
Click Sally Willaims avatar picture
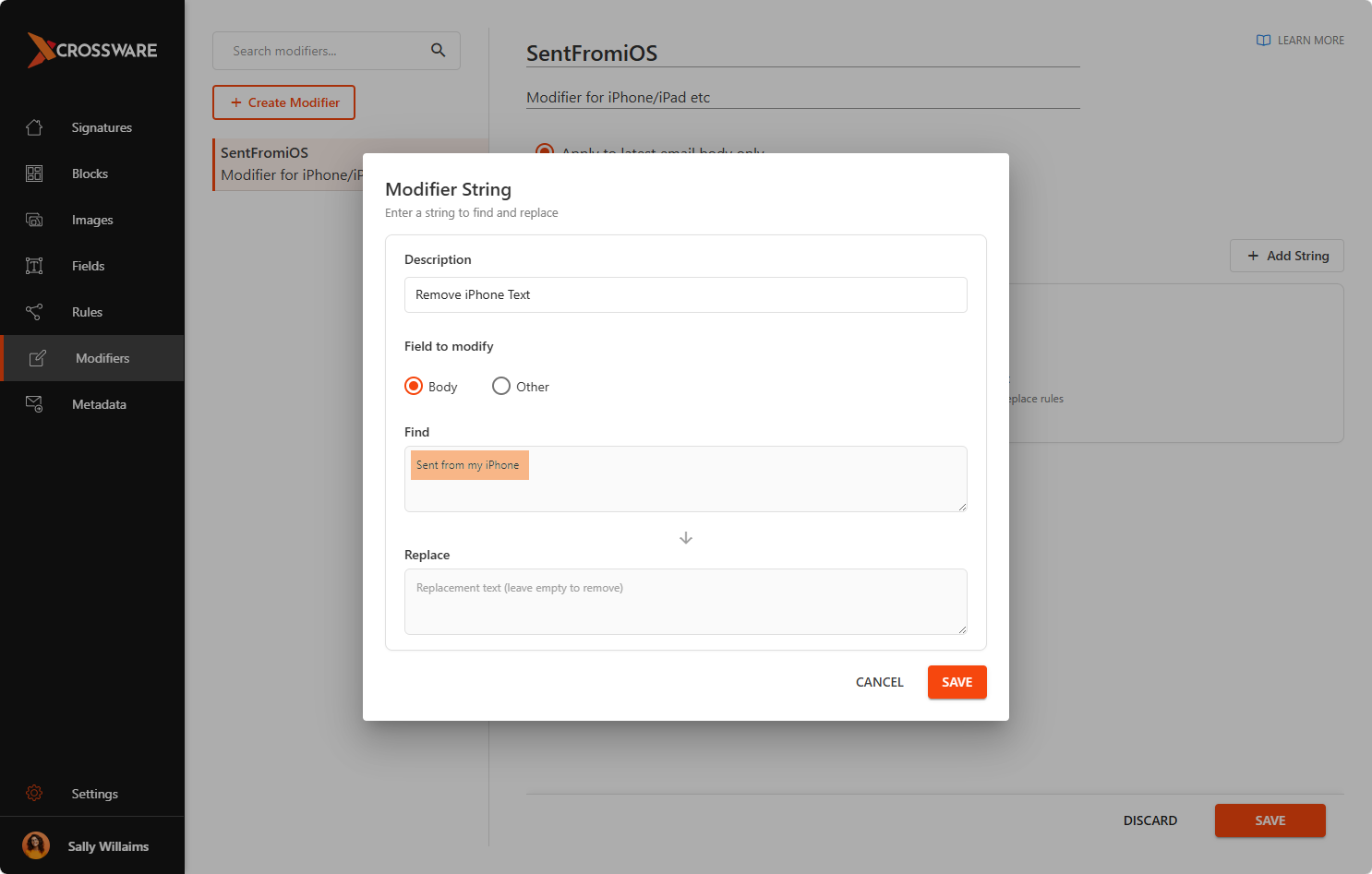tap(36, 845)
